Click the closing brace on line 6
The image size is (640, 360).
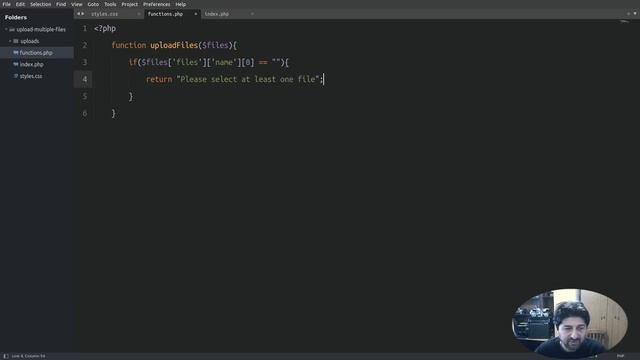(113, 113)
